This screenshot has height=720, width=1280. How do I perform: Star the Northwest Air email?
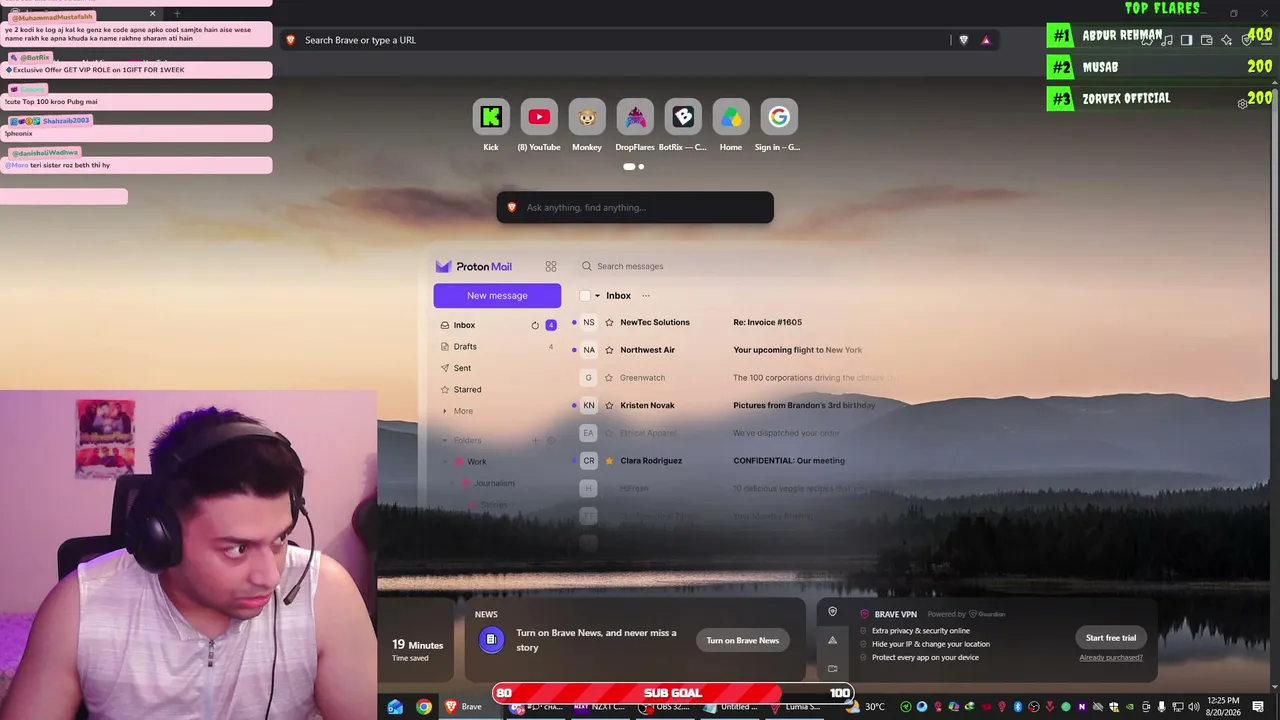point(609,350)
